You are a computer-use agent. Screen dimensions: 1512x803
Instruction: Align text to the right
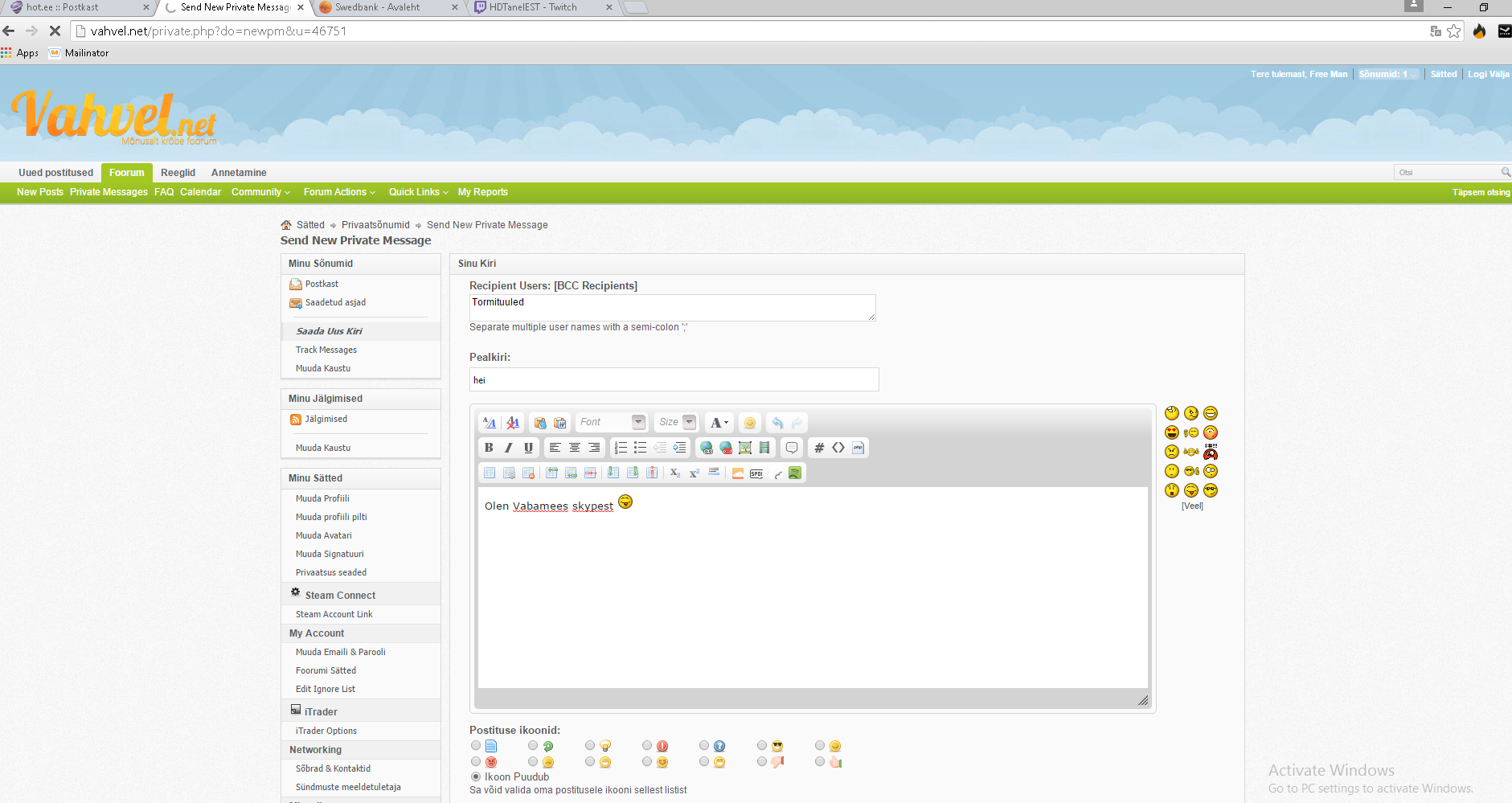coord(594,448)
